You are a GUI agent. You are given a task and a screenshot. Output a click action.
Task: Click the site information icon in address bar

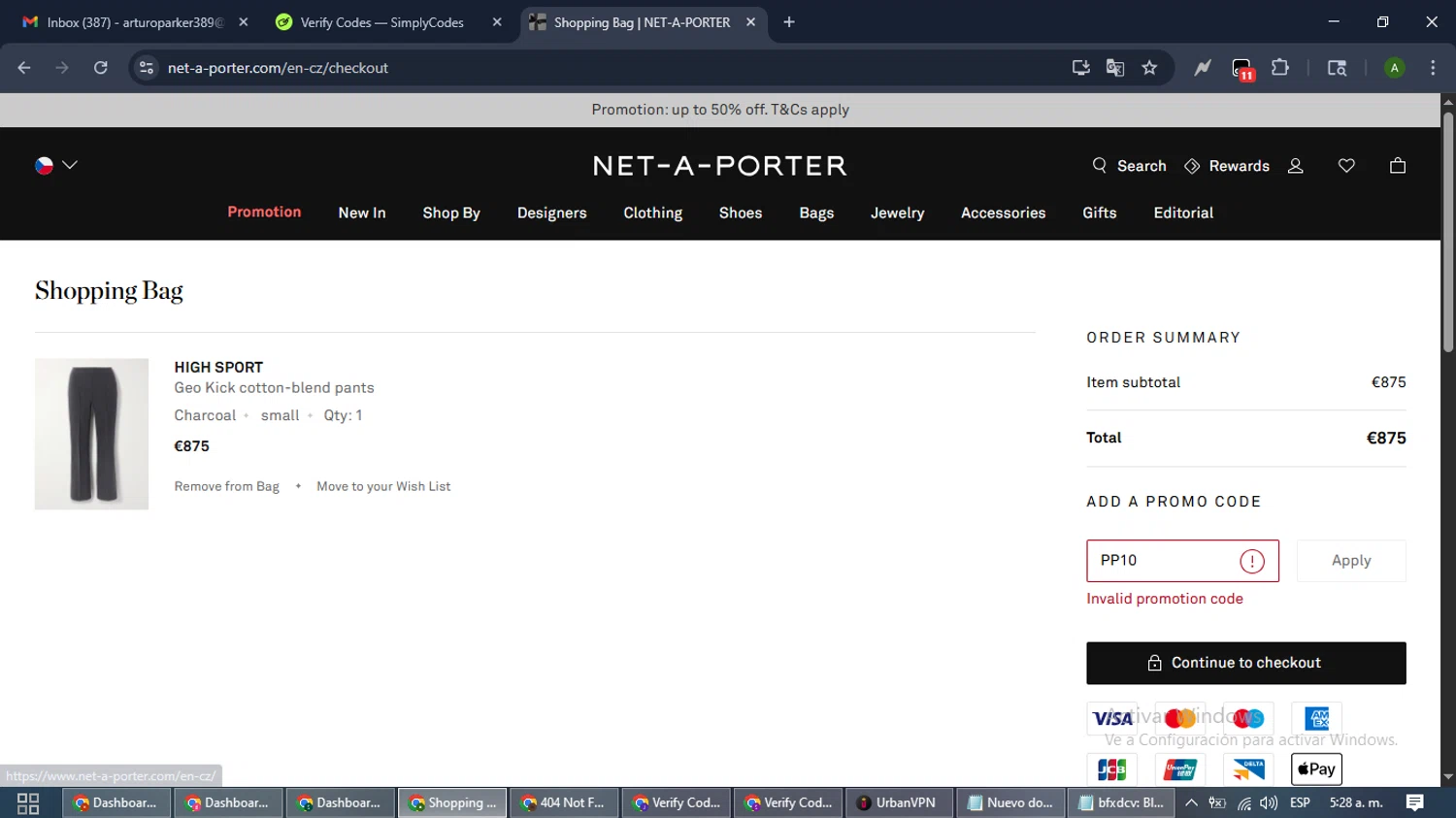click(147, 68)
